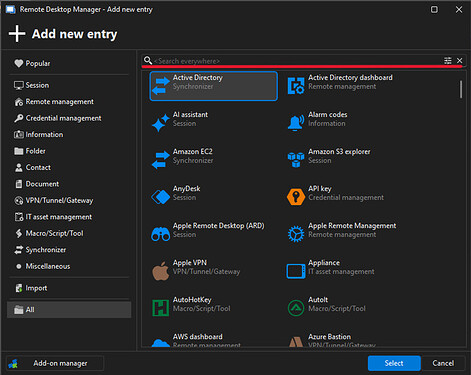Clear the search box with X
The height and width of the screenshot is (375, 471).
(459, 60)
